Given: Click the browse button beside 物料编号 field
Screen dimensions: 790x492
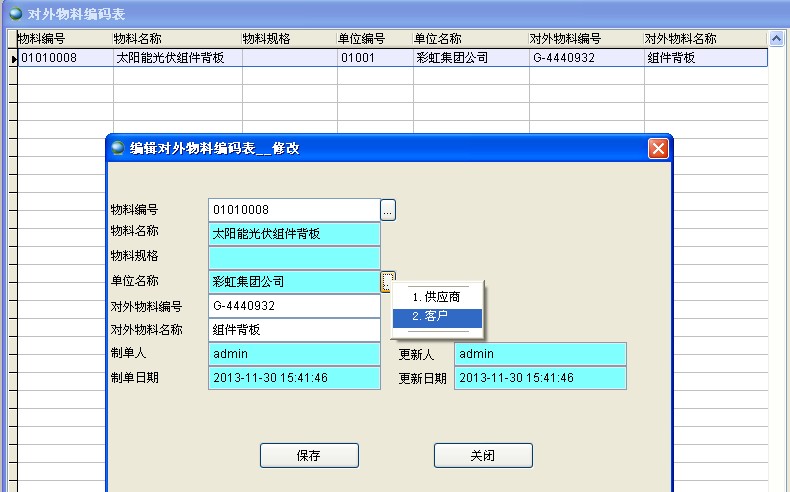Looking at the screenshot, I should click(388, 210).
